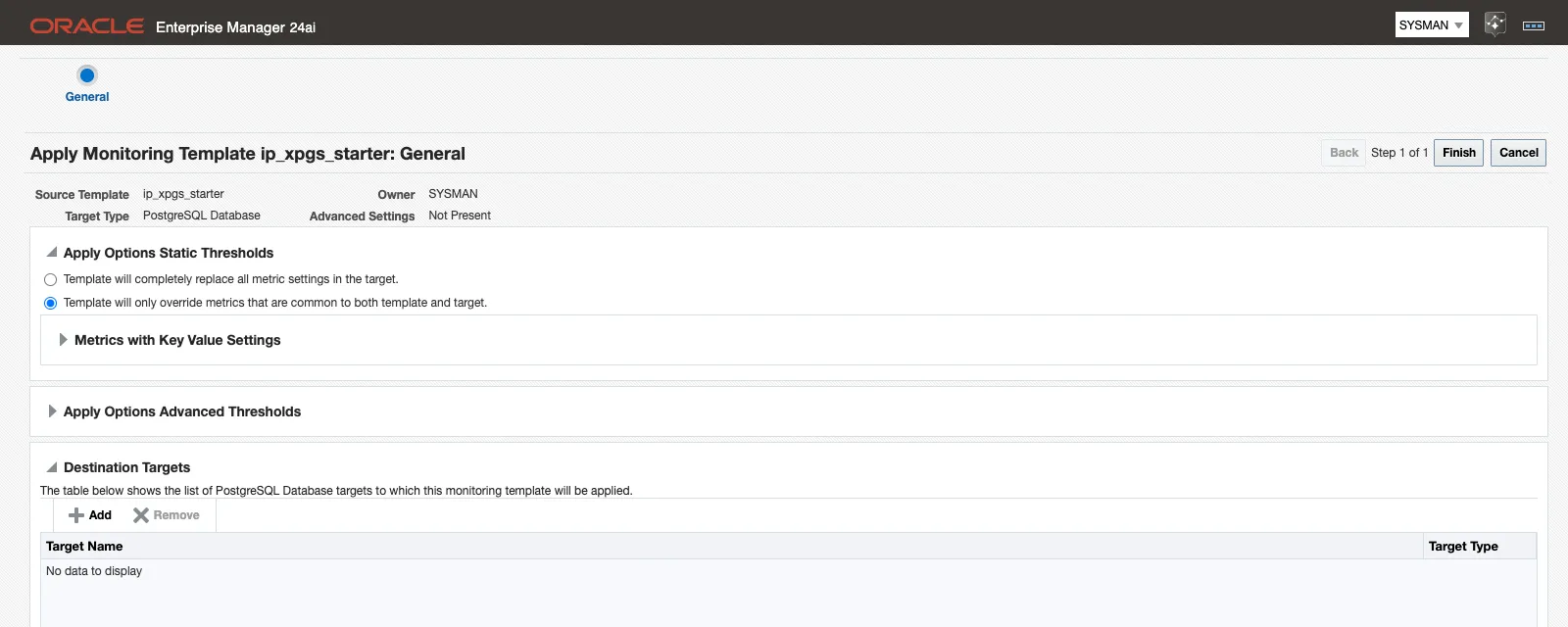Click the PostgreSQL Database target type value
The image size is (1568, 627).
pos(202,216)
